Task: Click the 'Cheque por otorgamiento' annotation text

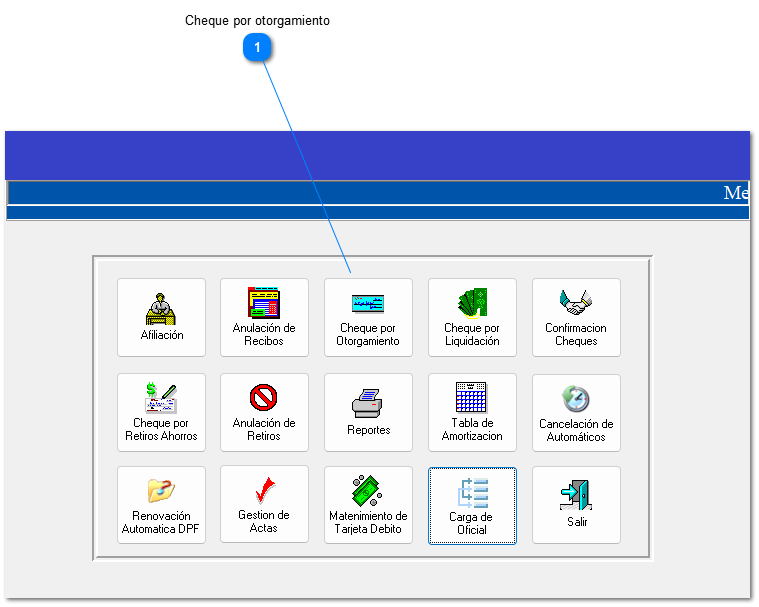Action: click(x=257, y=20)
